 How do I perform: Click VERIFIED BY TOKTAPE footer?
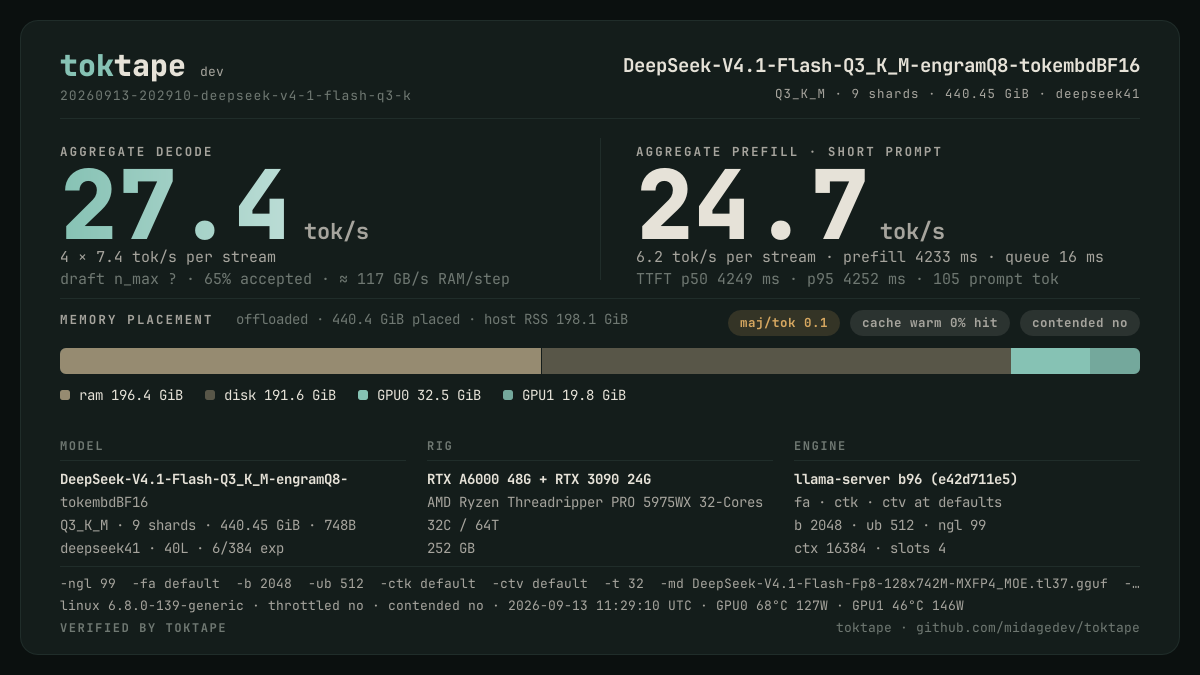pos(143,628)
